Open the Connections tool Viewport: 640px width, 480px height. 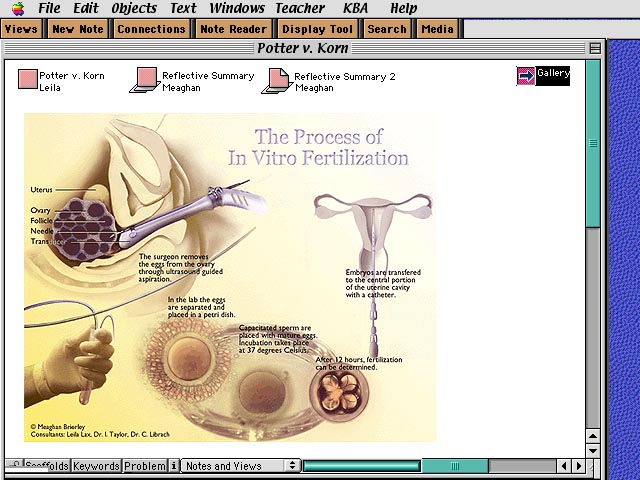coord(151,29)
